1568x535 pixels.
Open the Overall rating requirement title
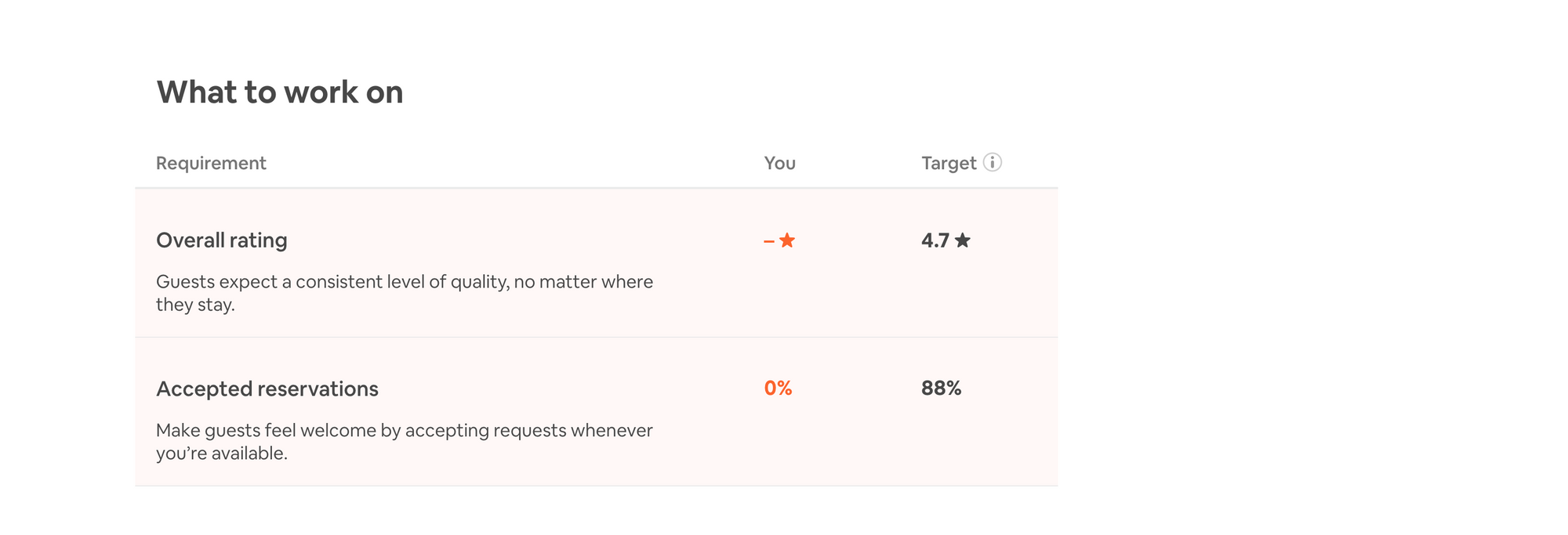coord(221,240)
